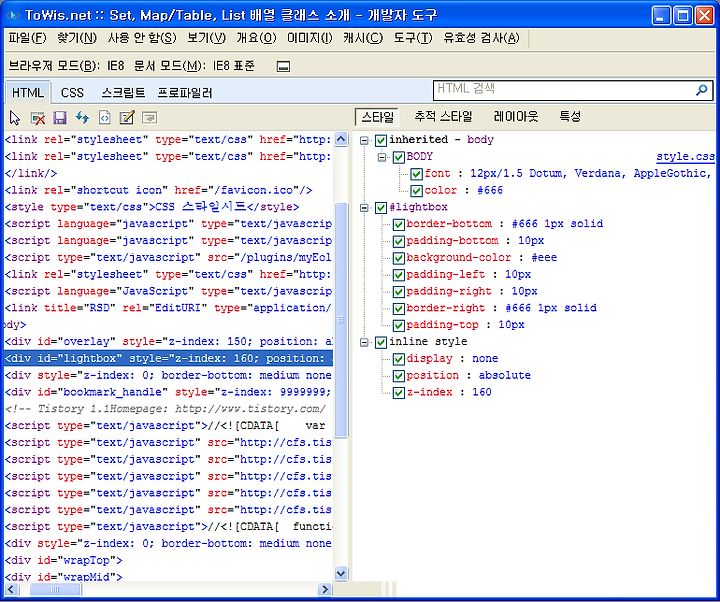Uncheck the BODY selector checkbox

click(398, 157)
